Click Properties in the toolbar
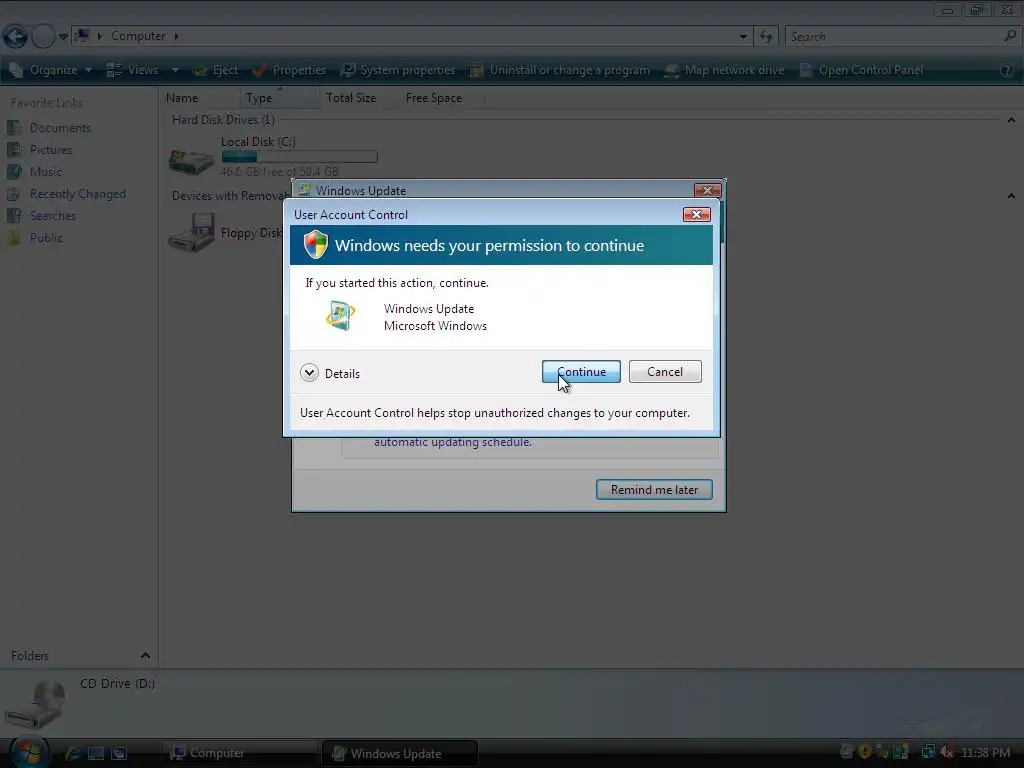This screenshot has width=1024, height=768. (x=289, y=70)
